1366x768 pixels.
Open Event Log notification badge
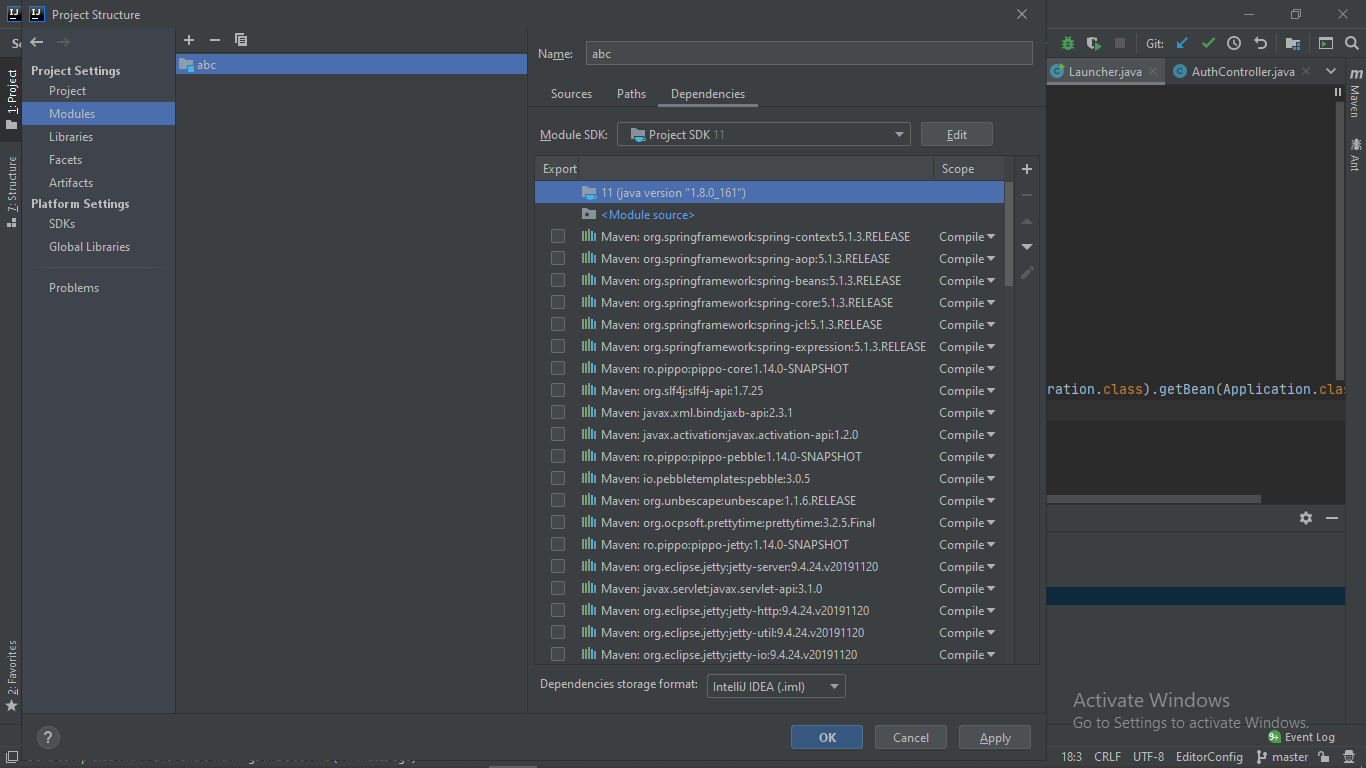pyautogui.click(x=1301, y=737)
